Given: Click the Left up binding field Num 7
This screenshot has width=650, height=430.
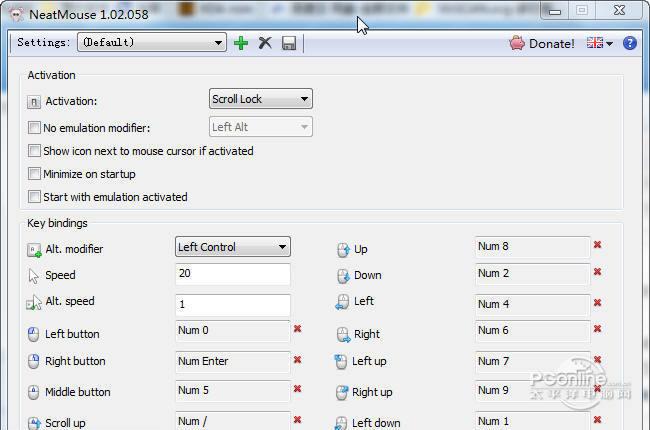Looking at the screenshot, I should point(532,361).
